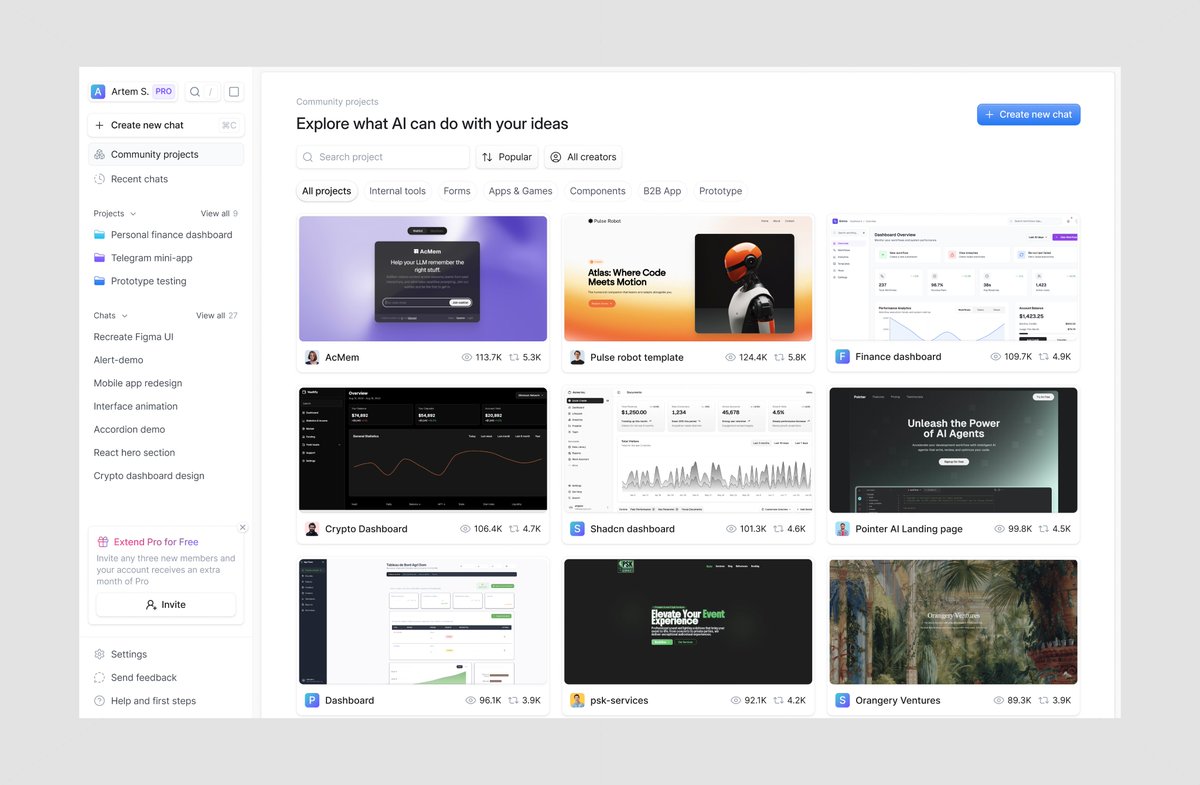Open the Shadcn dashboard thumbnail
Viewport: 1200px width, 785px height.
point(688,450)
